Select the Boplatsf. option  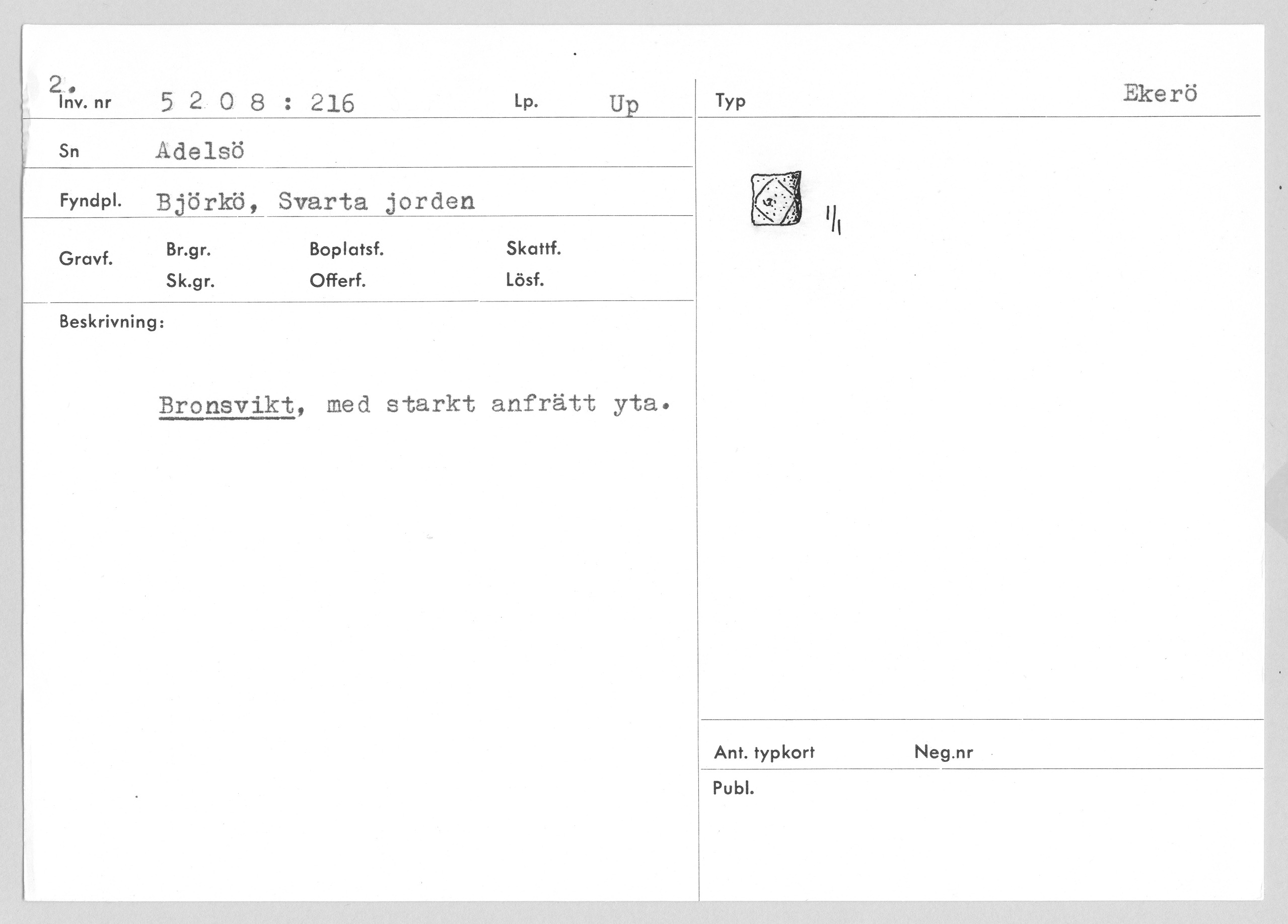point(346,249)
